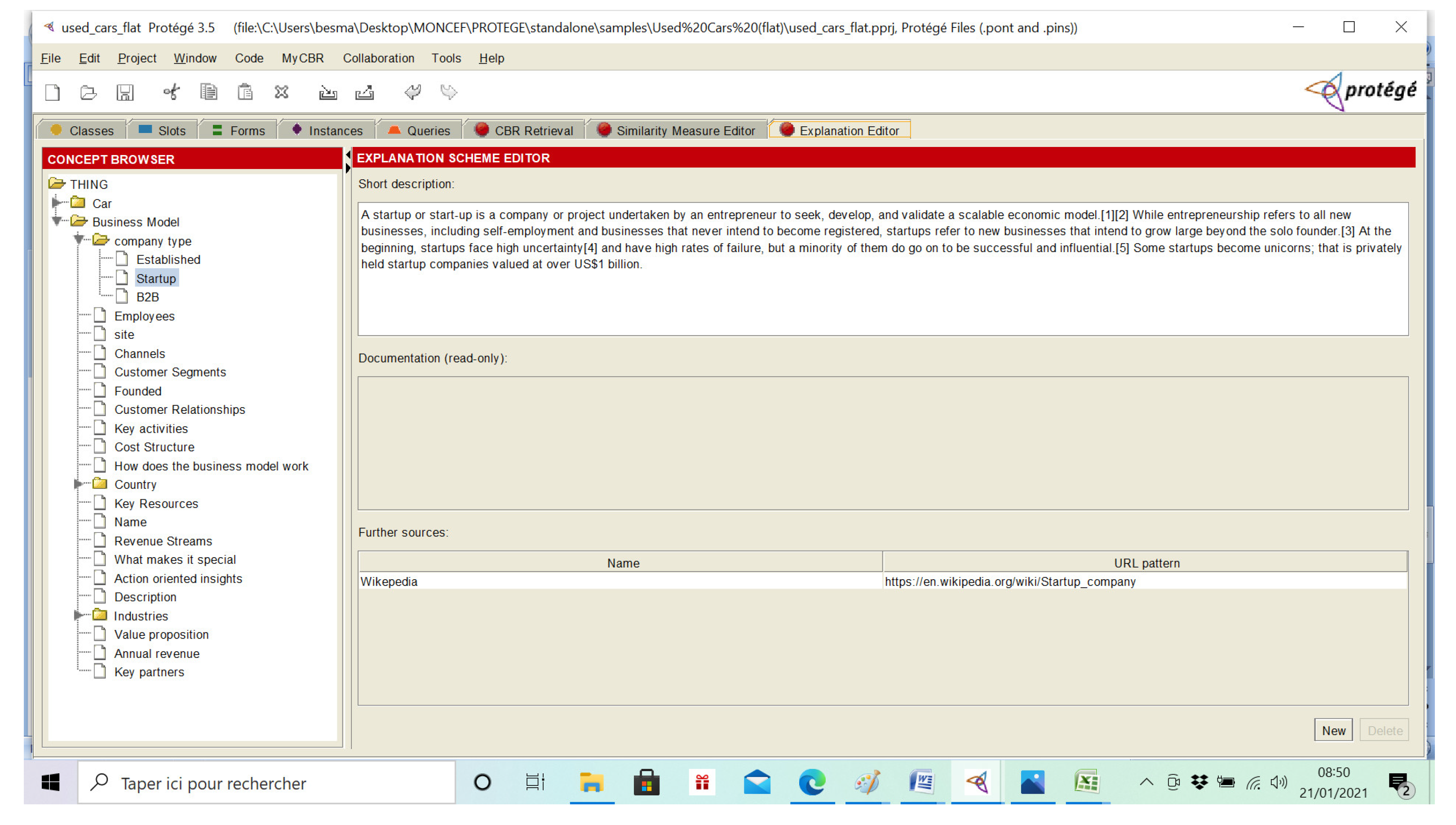
Task: Click the Undo arrow toolbar icon
Action: (412, 93)
